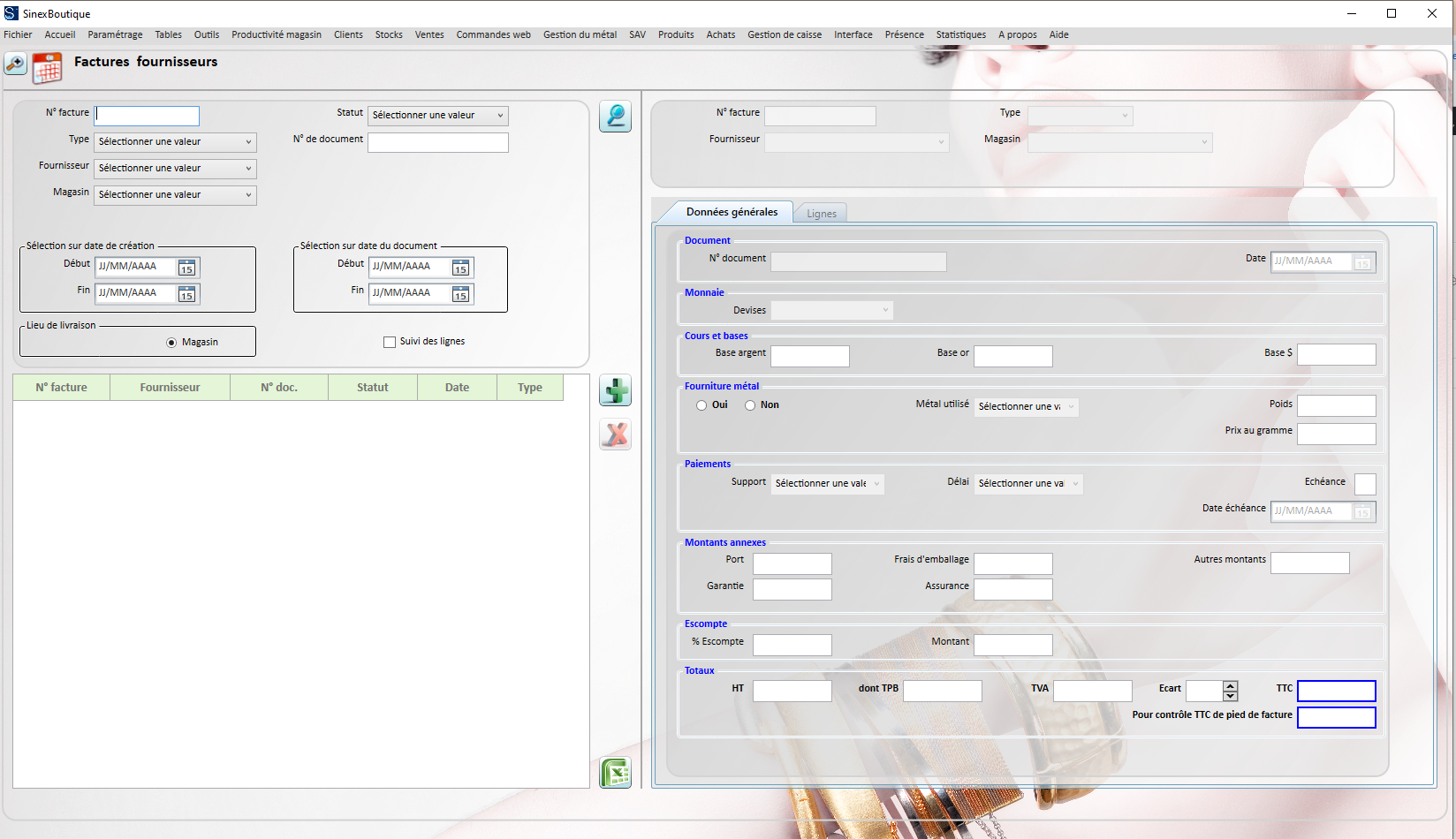Expand the Statut dropdown

point(438,116)
